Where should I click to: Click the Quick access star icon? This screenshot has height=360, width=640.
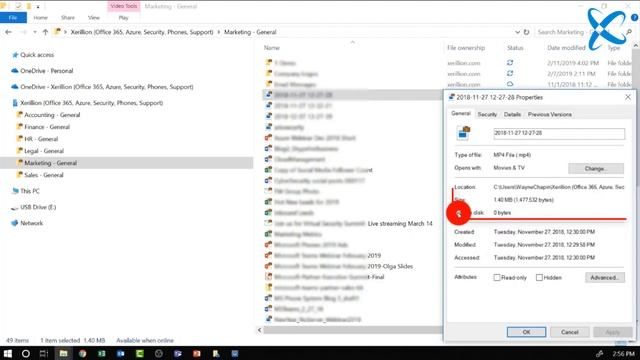(x=15, y=55)
